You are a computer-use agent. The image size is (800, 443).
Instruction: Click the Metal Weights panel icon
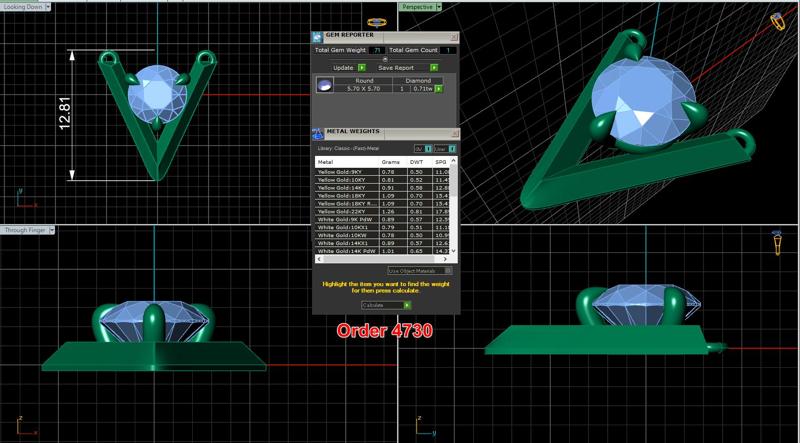pyautogui.click(x=318, y=135)
